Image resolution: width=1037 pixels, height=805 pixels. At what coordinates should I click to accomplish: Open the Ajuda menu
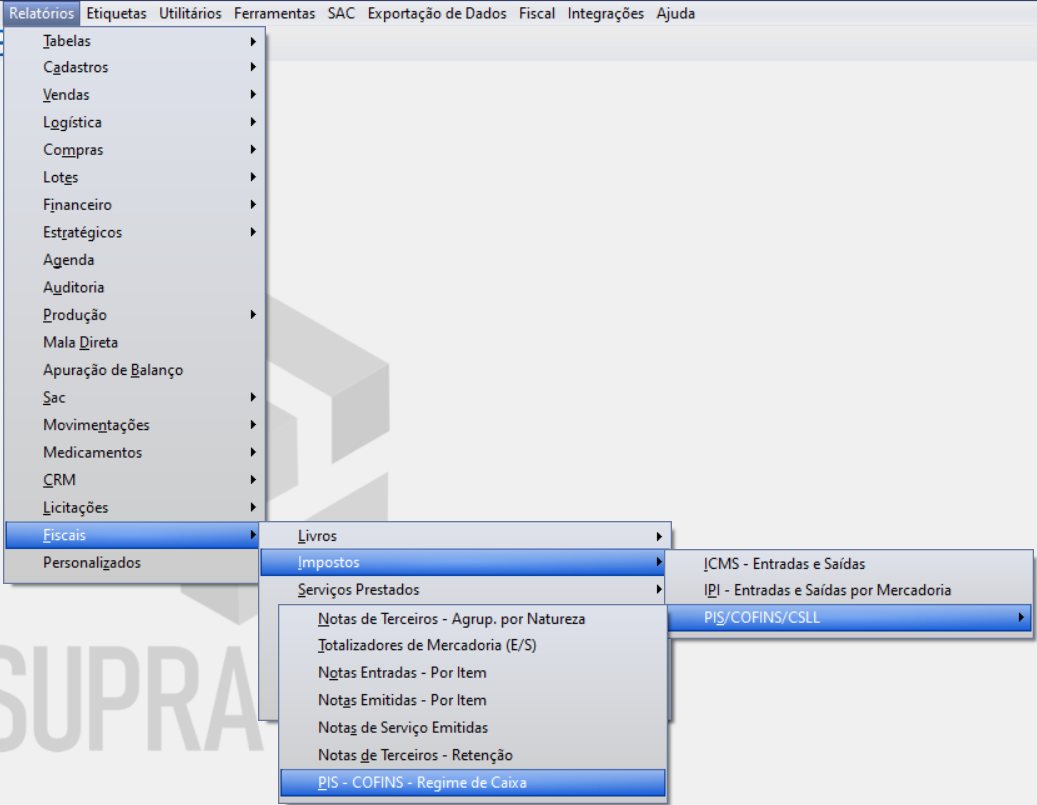(x=676, y=14)
